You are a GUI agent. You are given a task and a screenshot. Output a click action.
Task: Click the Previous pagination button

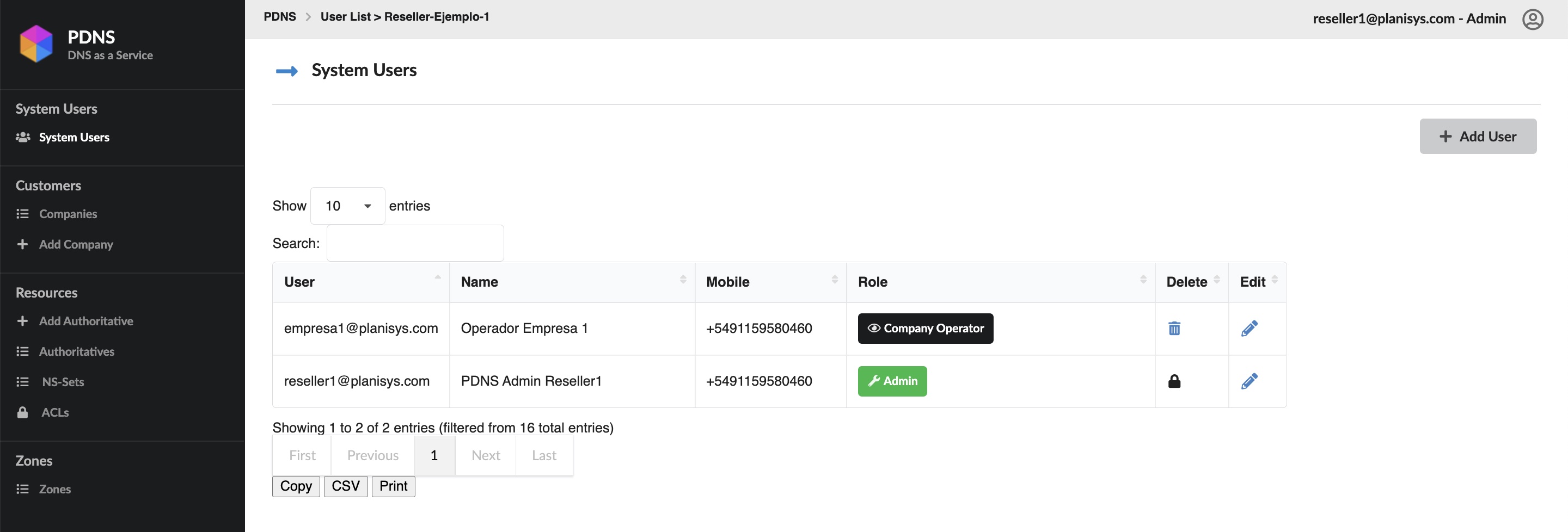(x=372, y=455)
